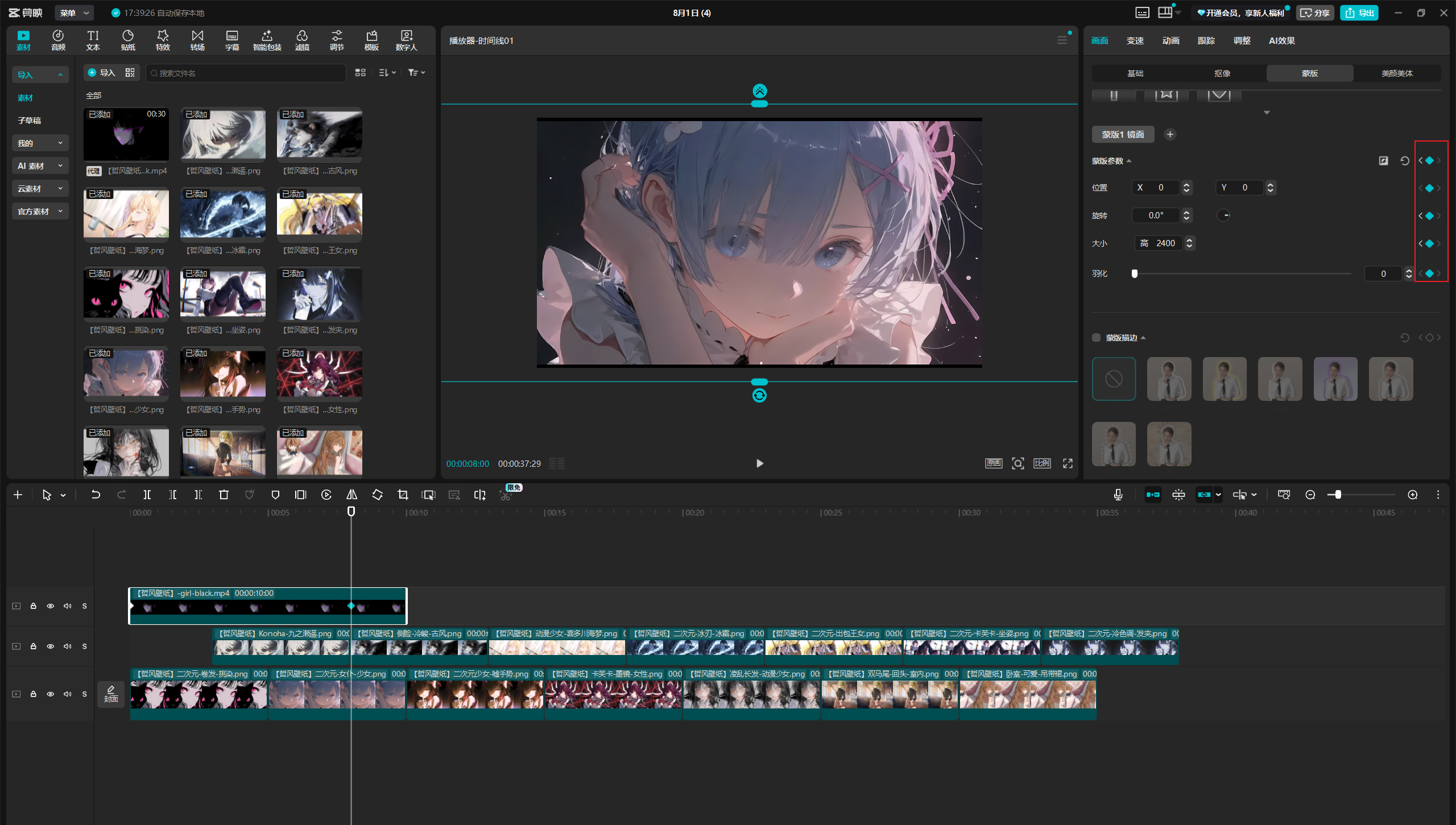Click the microphone record icon

point(1118,495)
